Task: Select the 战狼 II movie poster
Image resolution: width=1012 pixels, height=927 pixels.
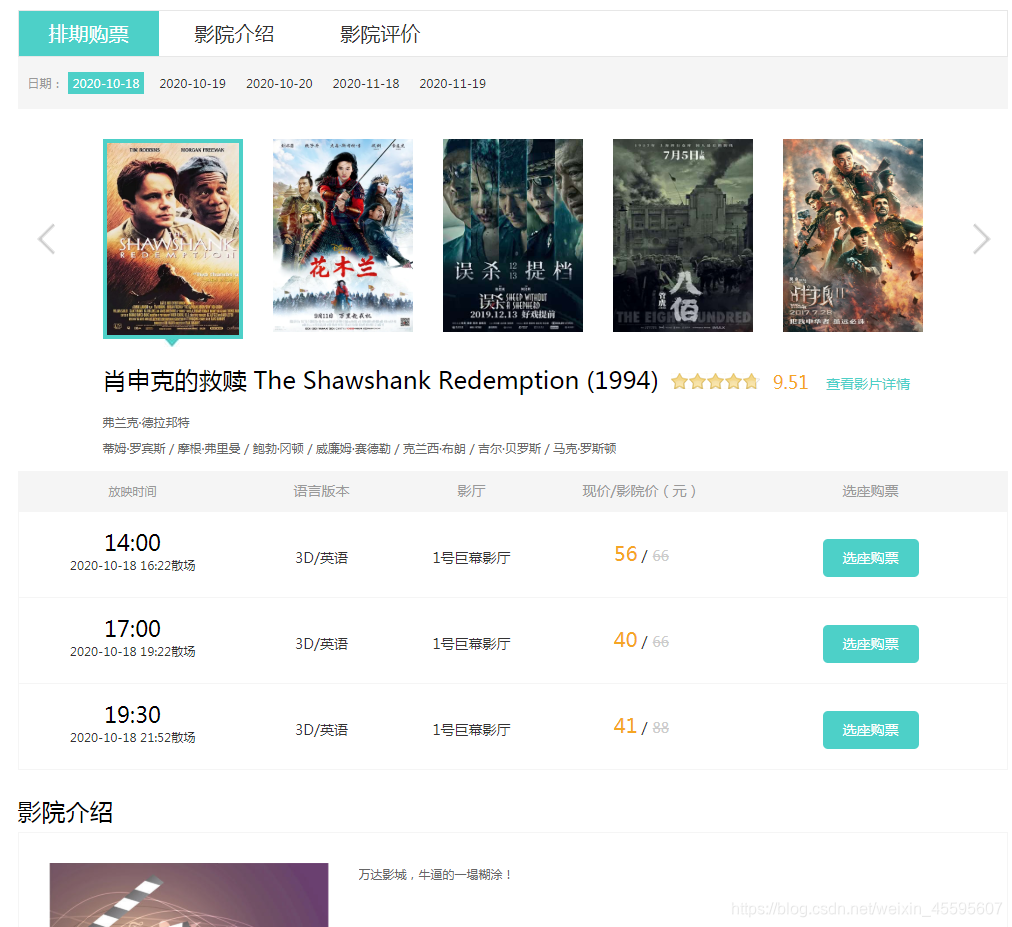Action: point(853,236)
